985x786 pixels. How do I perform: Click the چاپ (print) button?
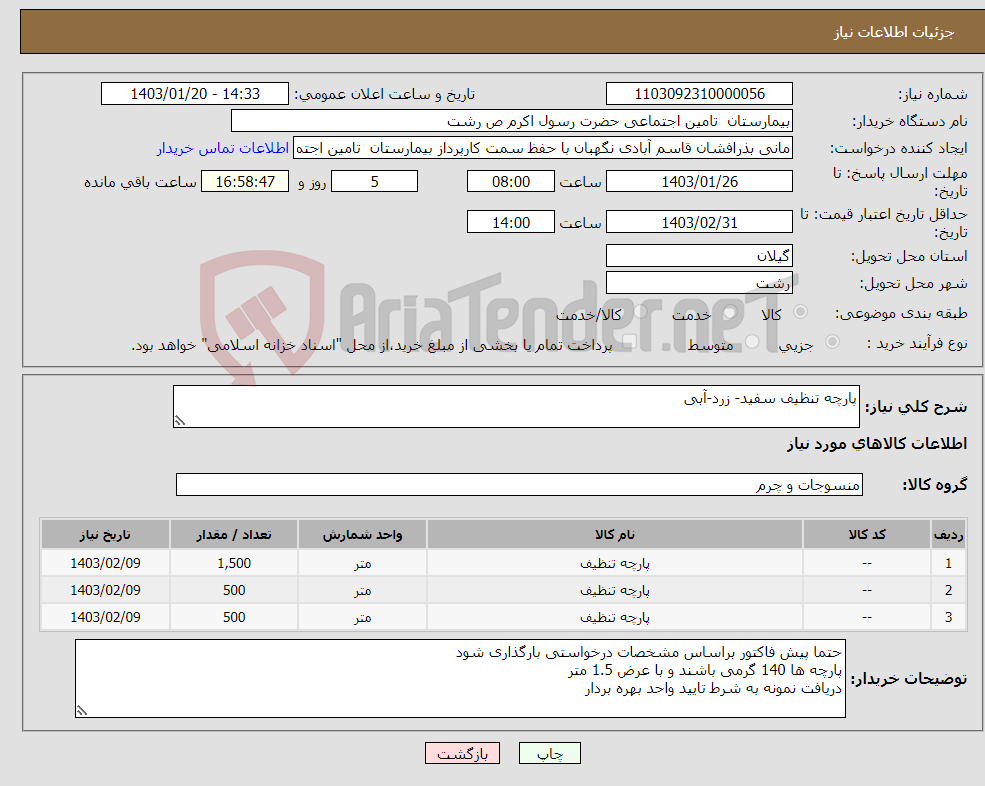[x=550, y=753]
